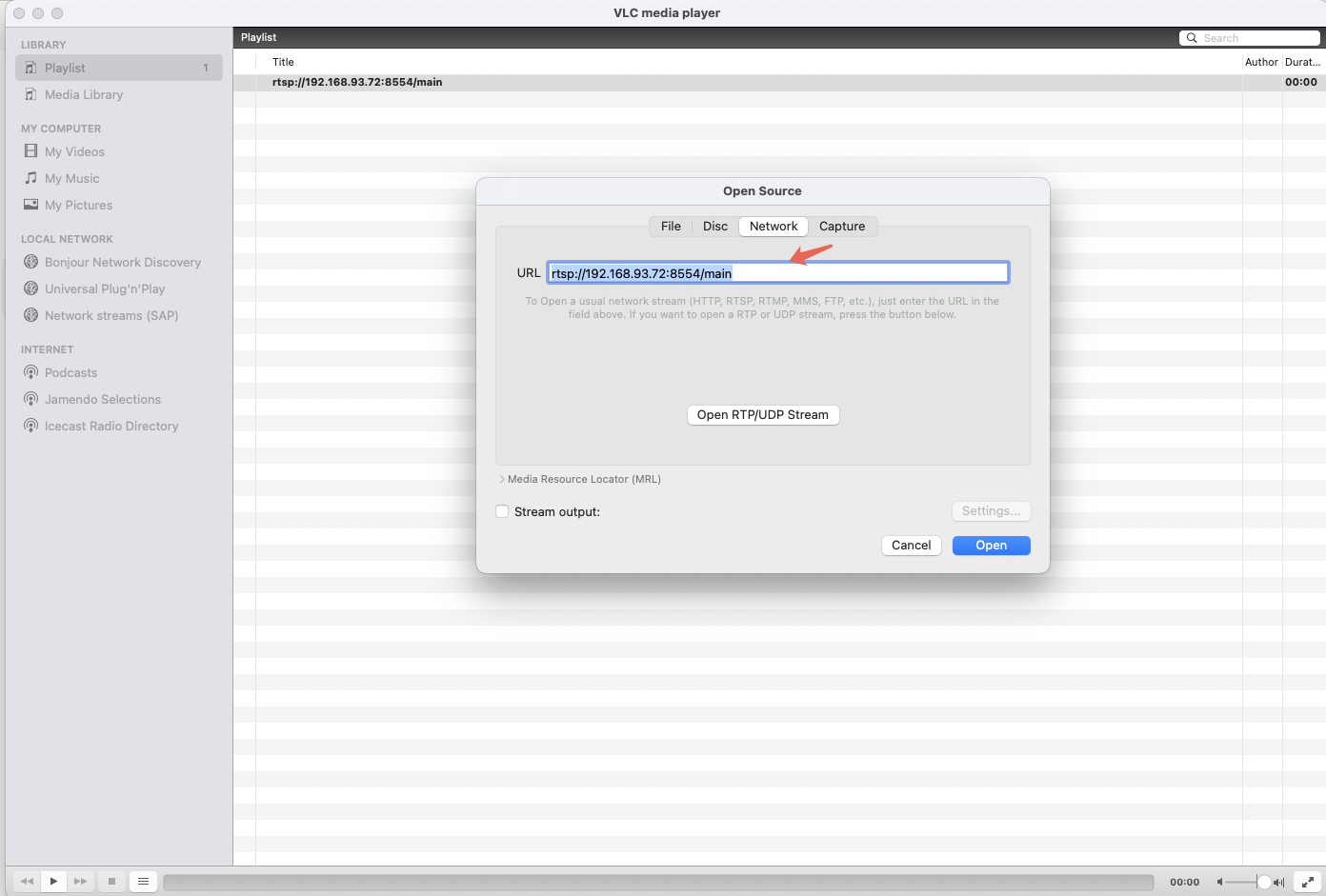
Task: Select Universal Plug'n'Play entry
Action: pos(105,289)
